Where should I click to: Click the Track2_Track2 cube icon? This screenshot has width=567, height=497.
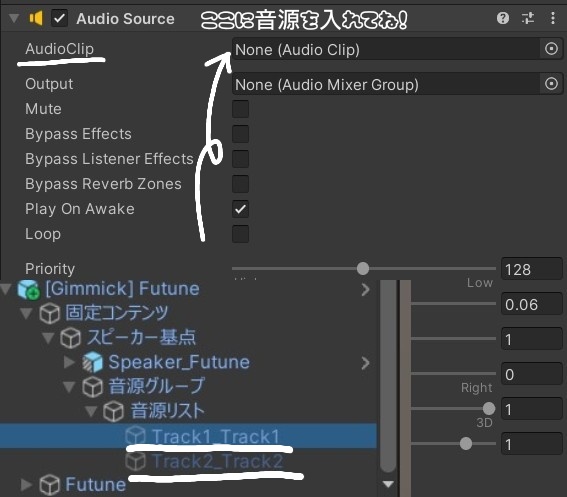136,461
